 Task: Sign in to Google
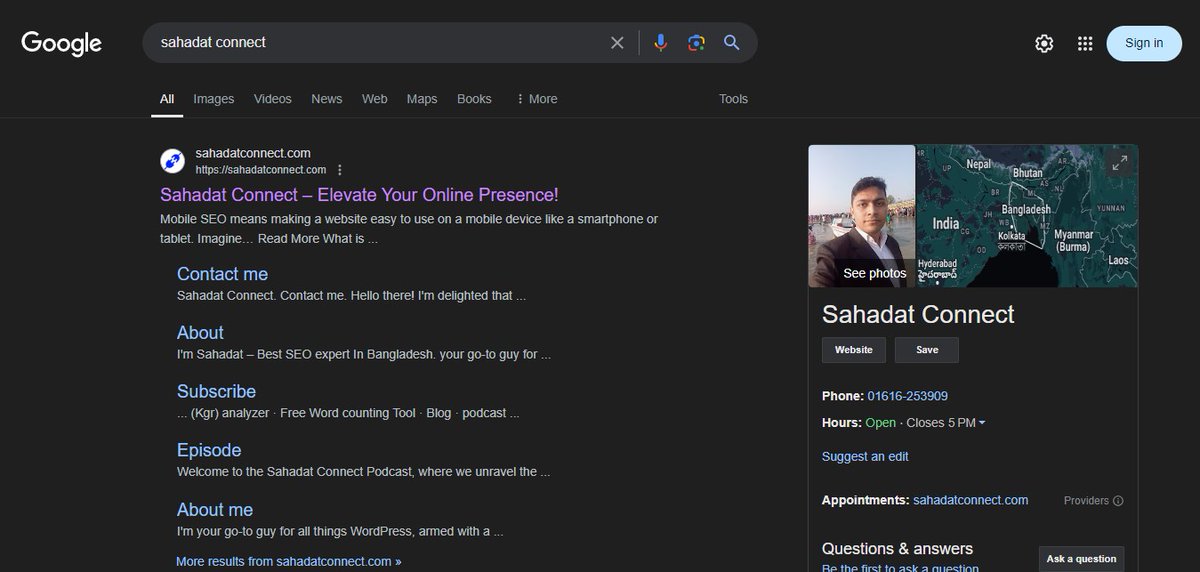coord(1144,43)
